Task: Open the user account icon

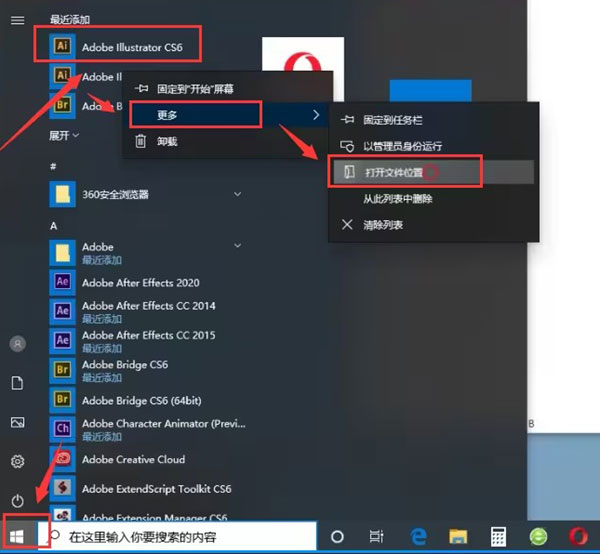Action: coord(18,344)
